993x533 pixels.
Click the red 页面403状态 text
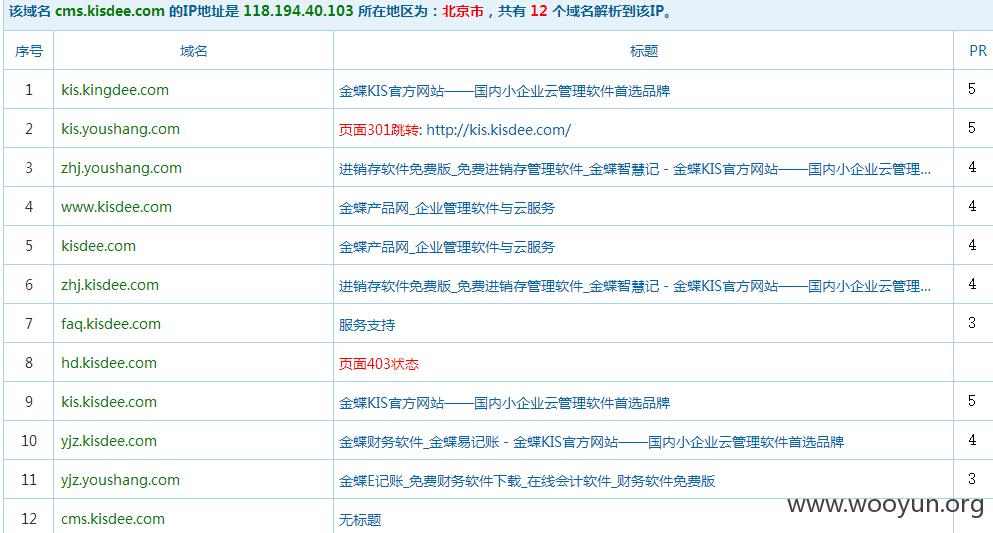[x=379, y=364]
